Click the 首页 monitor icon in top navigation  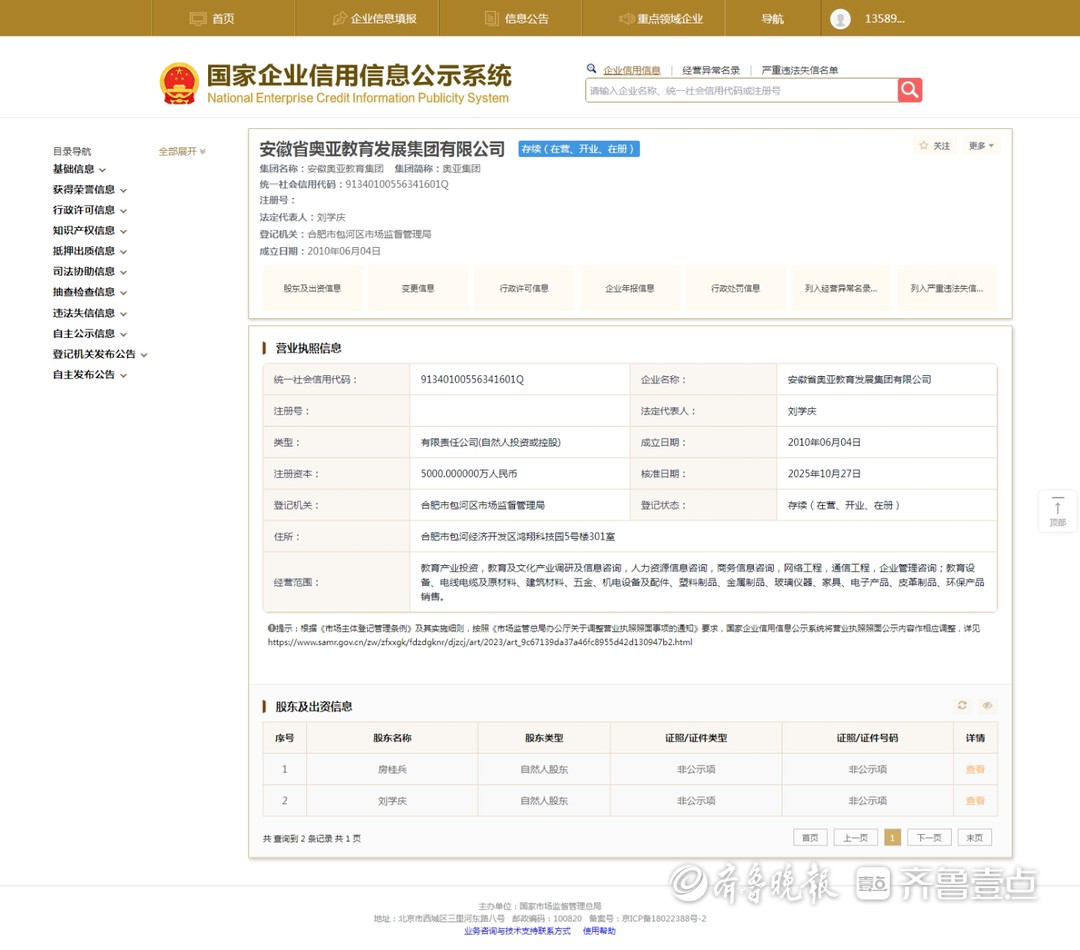pos(198,19)
